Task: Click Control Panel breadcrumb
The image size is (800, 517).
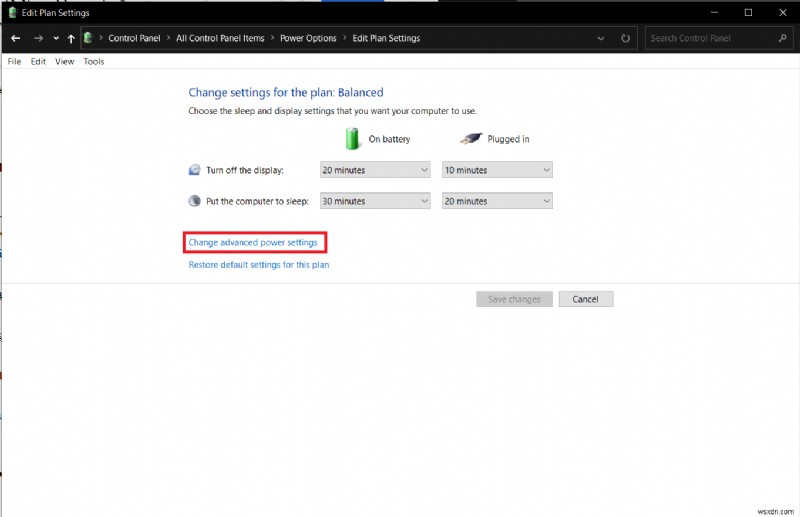Action: [134, 38]
